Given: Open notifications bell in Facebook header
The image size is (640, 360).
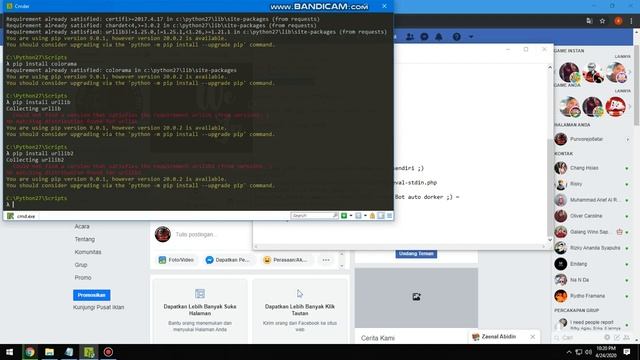Looking at the screenshot, I should (439, 37).
